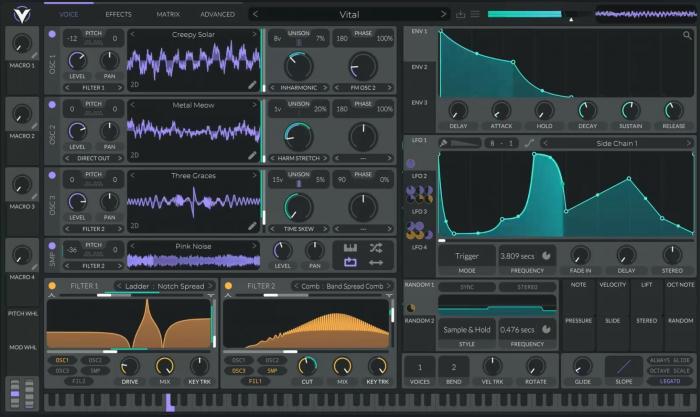Image resolution: width=700 pixels, height=417 pixels.
Task: Click the LFO frequency tempo mode icon
Action: pos(546,256)
